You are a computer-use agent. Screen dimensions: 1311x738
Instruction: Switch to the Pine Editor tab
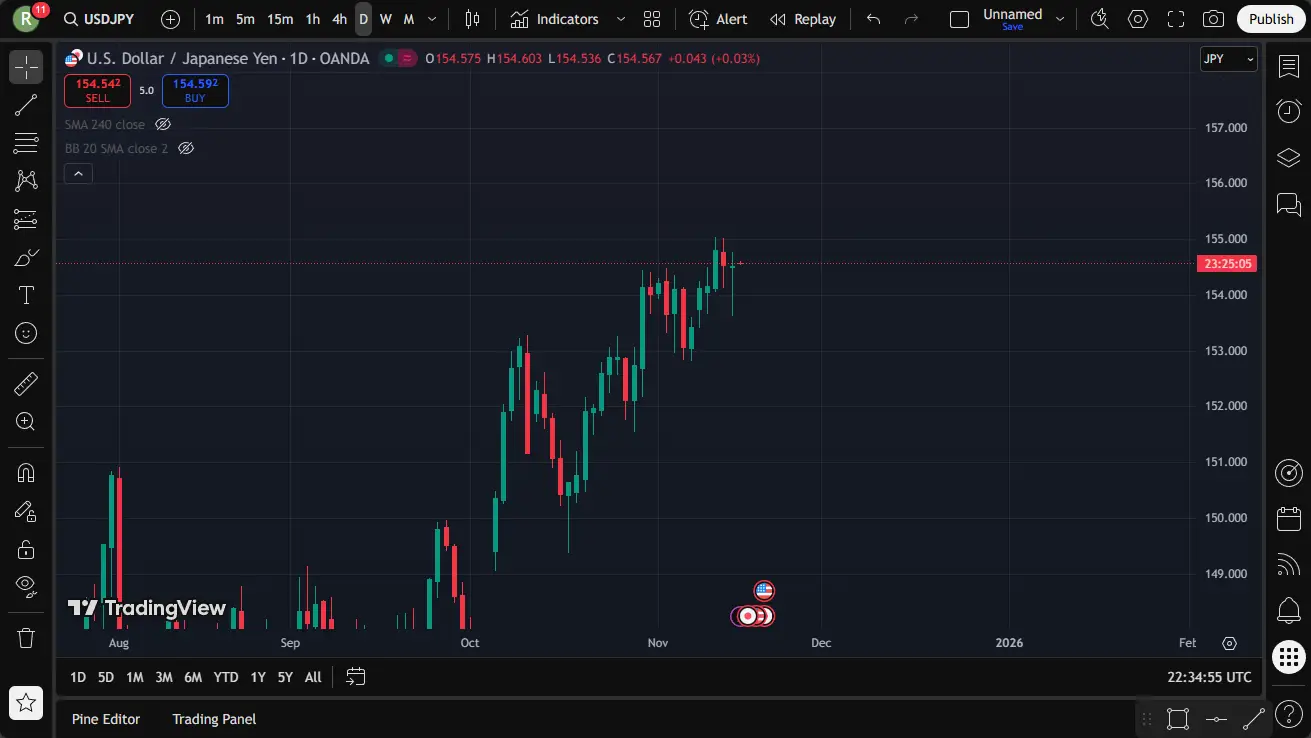pyautogui.click(x=106, y=719)
